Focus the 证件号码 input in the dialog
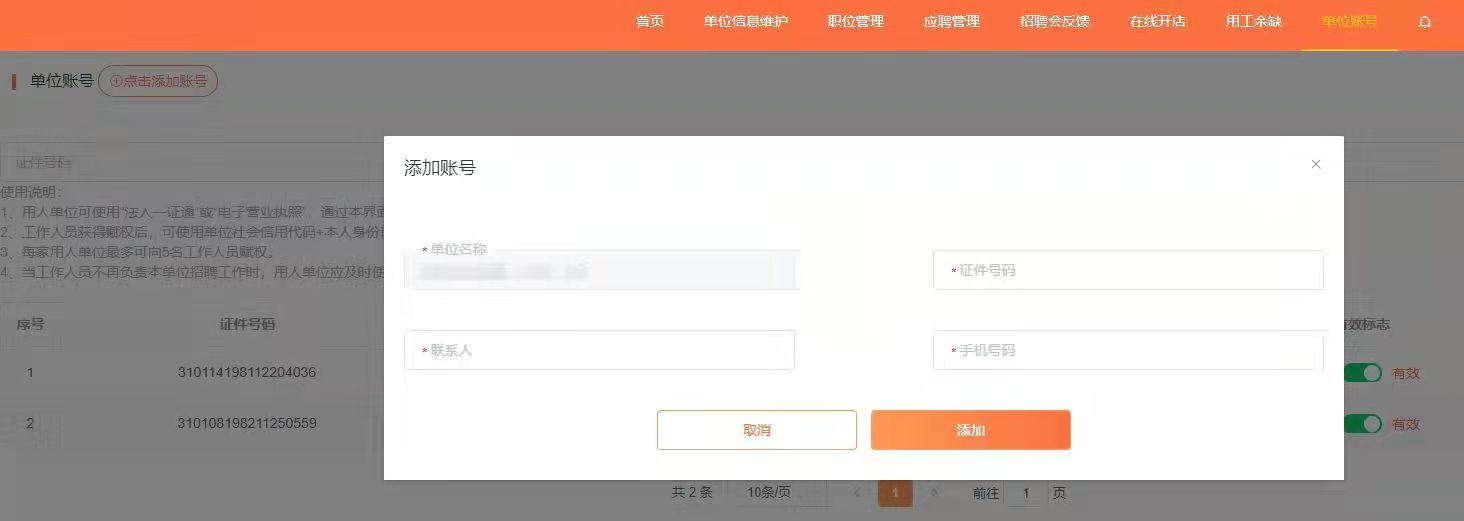This screenshot has width=1464, height=521. click(1128, 270)
